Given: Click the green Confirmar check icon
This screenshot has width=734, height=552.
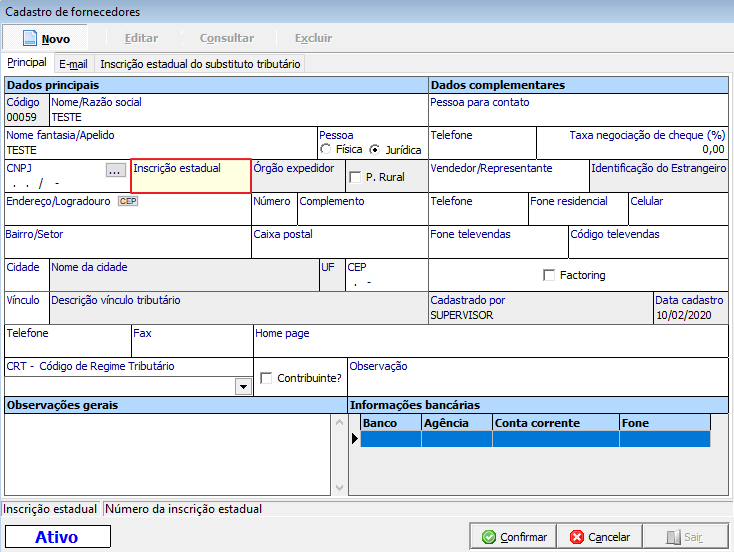Looking at the screenshot, I should [488, 537].
